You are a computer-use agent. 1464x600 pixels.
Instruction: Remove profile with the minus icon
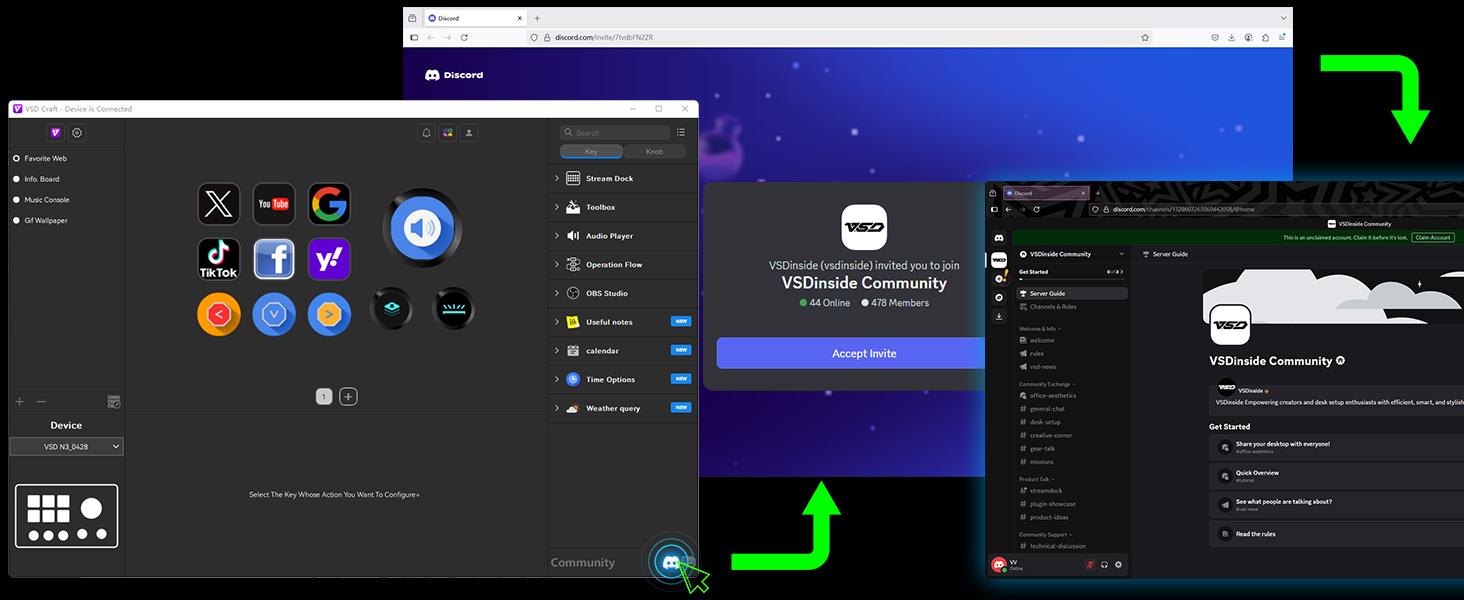click(41, 402)
